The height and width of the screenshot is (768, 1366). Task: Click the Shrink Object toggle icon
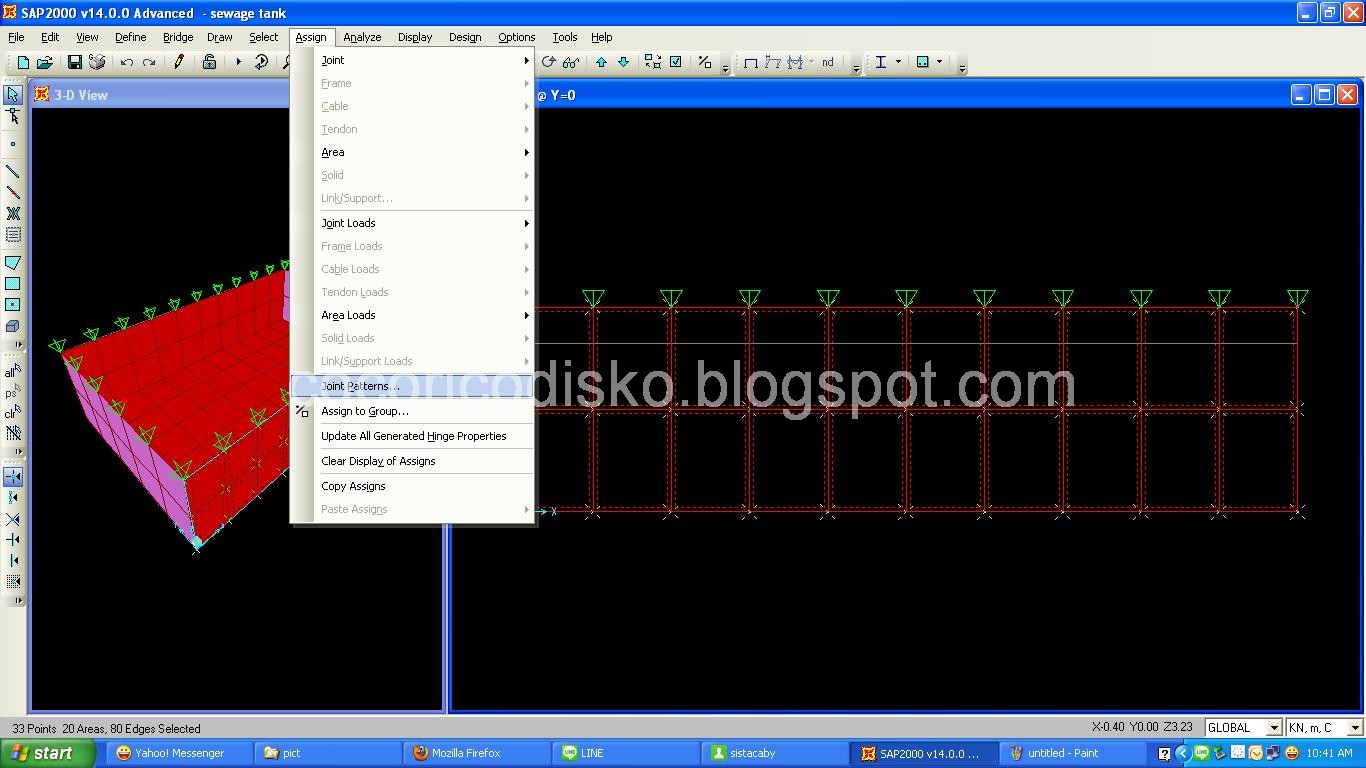click(653, 62)
